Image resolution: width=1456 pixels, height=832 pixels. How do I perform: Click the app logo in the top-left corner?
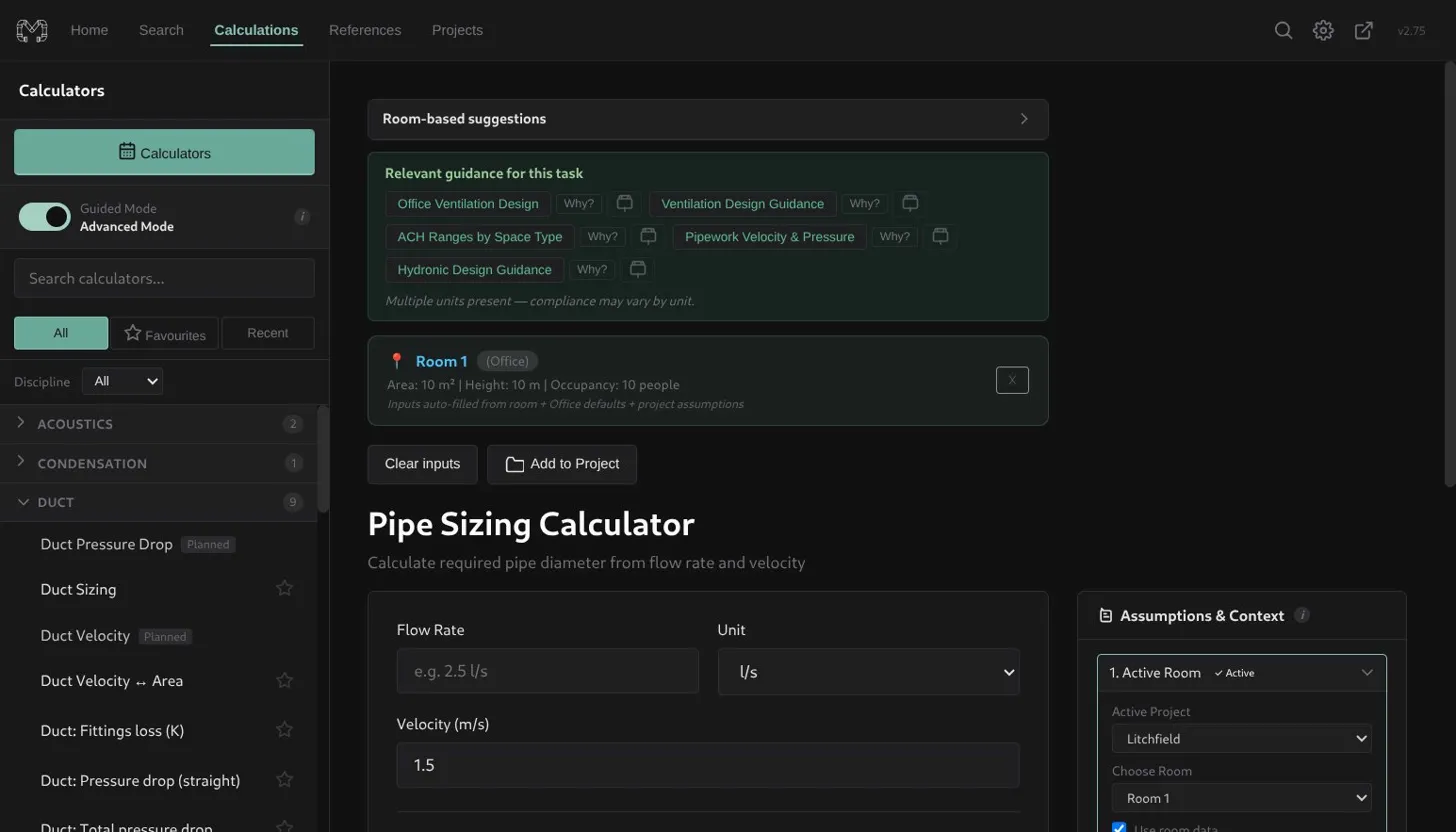coord(31,30)
